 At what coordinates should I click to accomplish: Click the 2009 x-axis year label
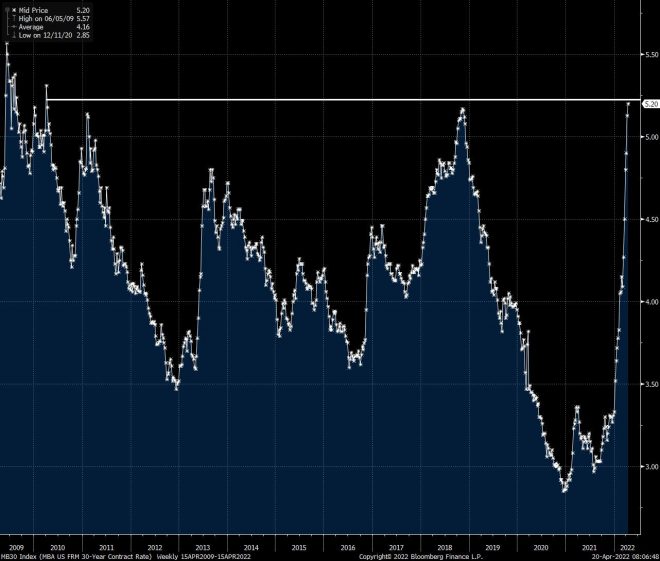[16, 548]
